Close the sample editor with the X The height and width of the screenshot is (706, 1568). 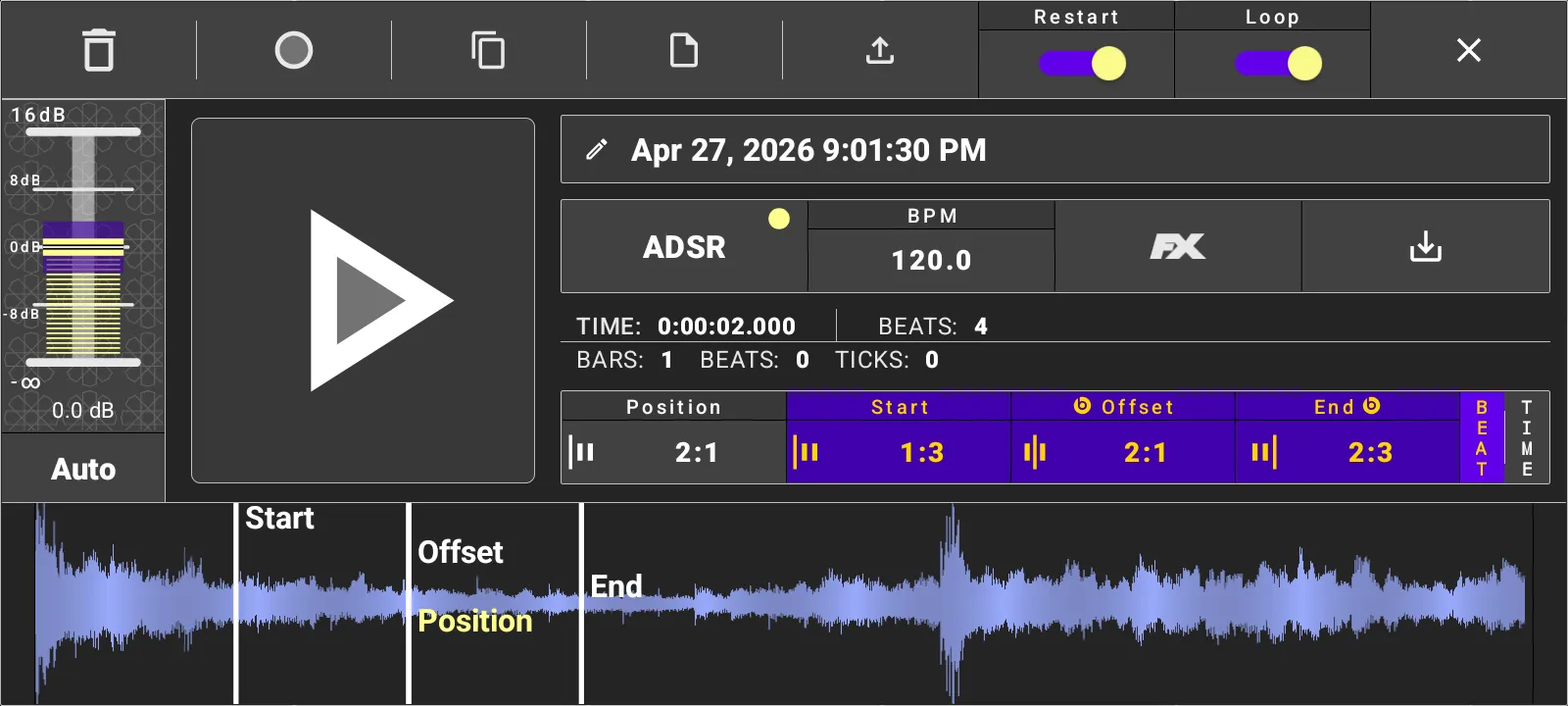point(1469,50)
